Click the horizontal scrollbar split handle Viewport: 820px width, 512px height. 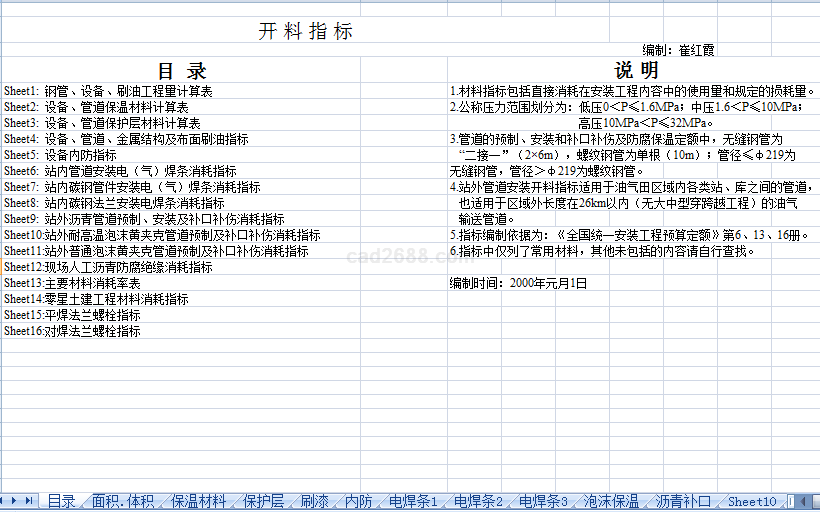point(791,501)
